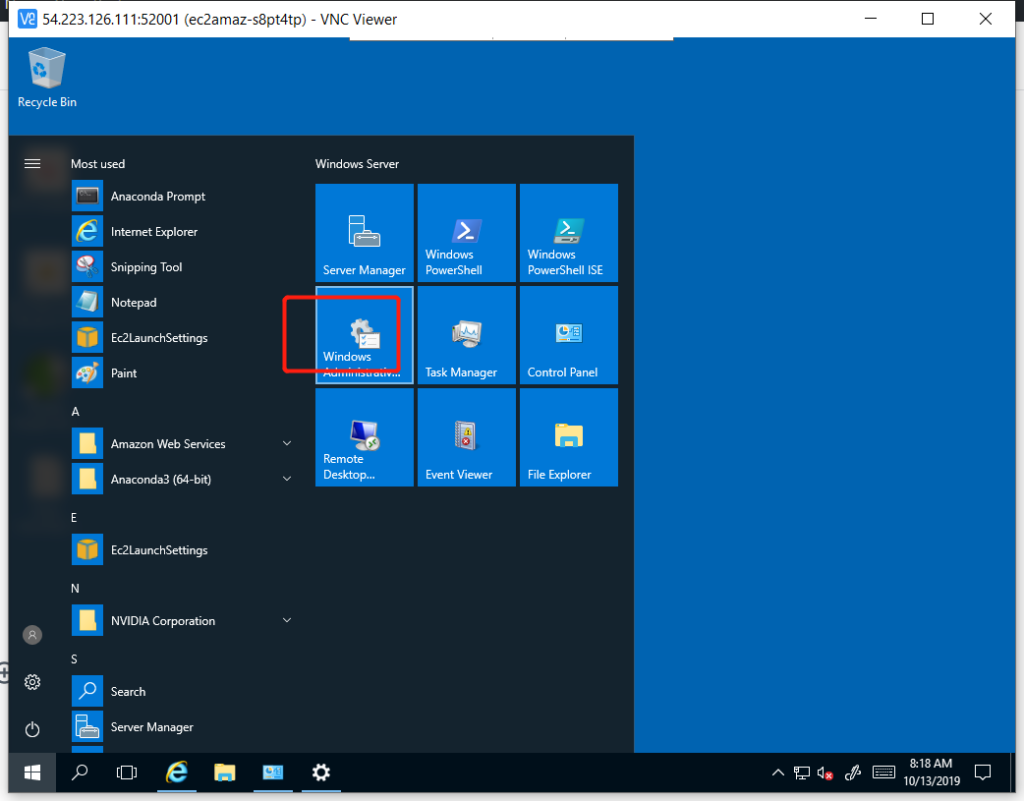This screenshot has height=801, width=1024.
Task: Launch the Task Manager tile
Action: tap(466, 335)
